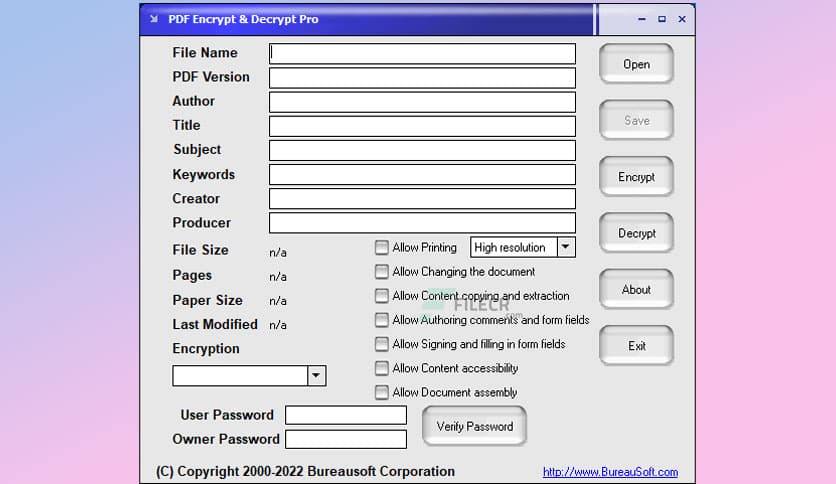Click the Exit button

point(636,346)
